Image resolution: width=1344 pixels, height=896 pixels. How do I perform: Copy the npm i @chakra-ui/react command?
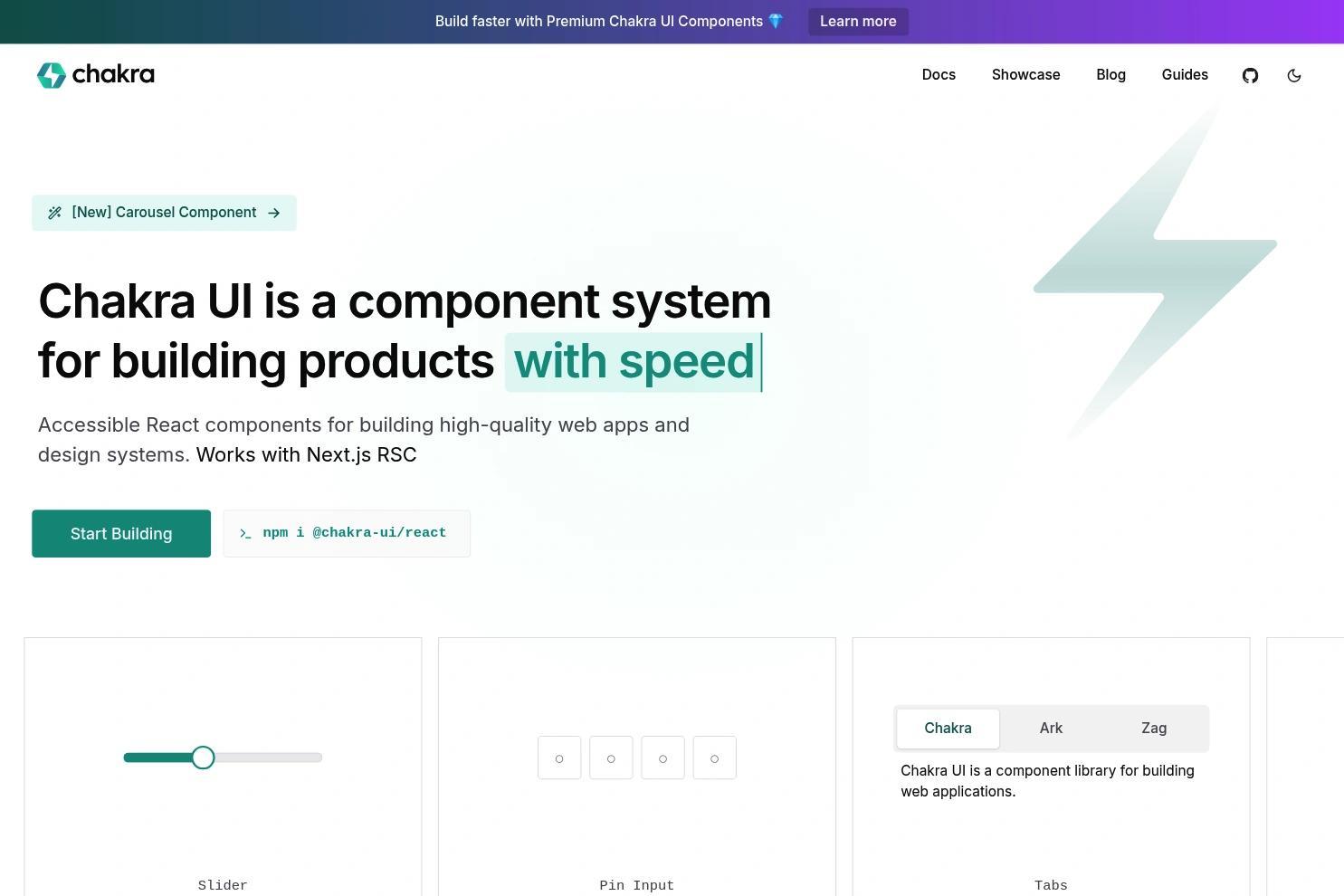tap(347, 534)
